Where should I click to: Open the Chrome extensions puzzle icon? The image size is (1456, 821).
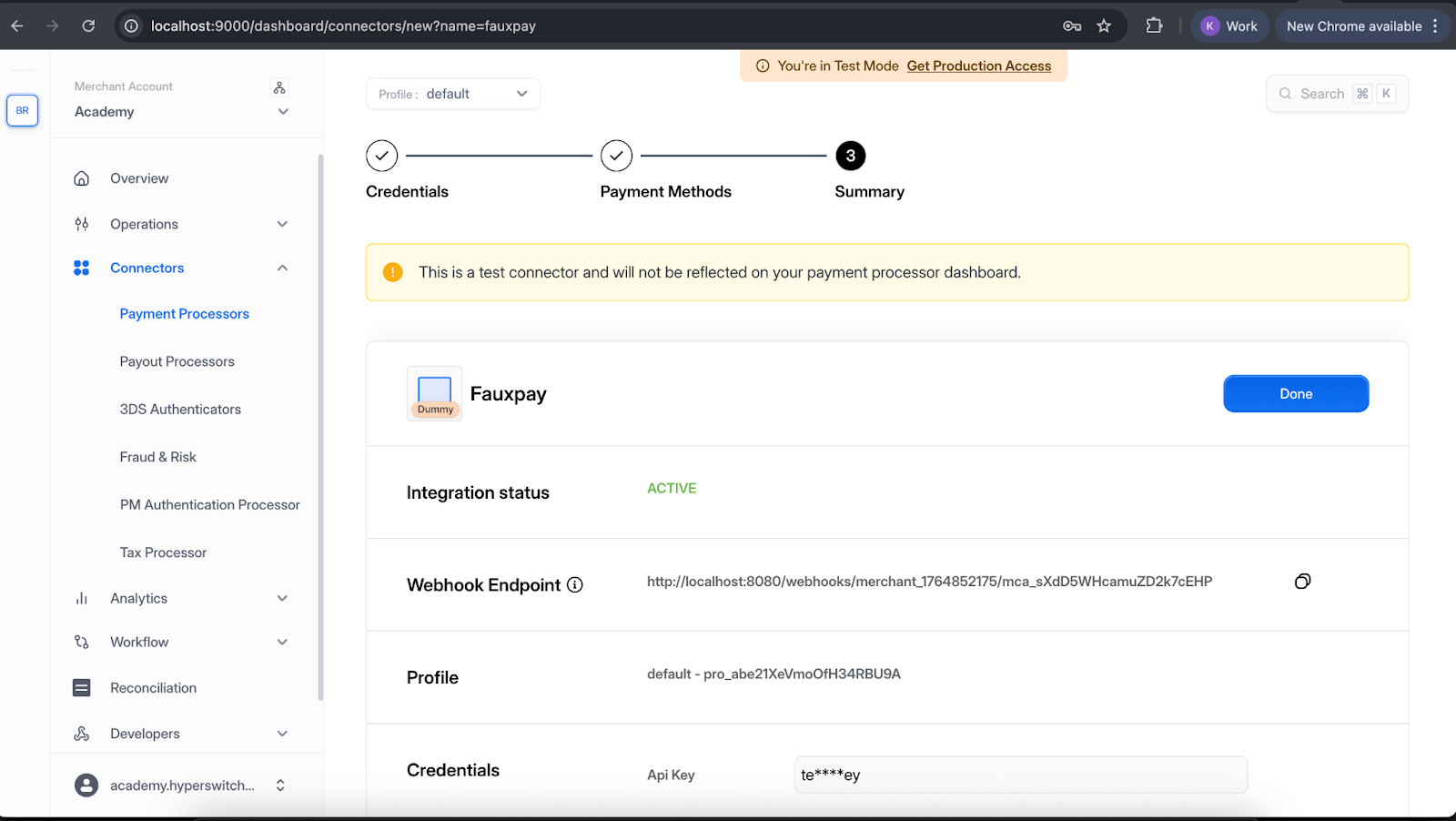pyautogui.click(x=1154, y=25)
